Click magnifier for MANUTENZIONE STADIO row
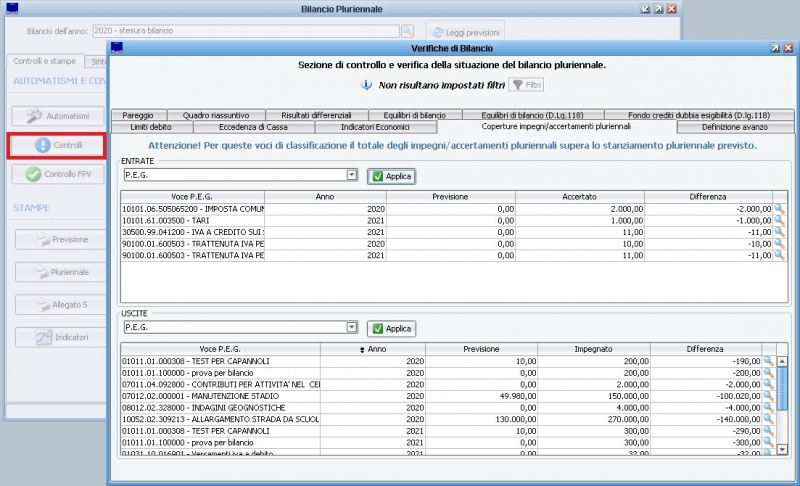 pyautogui.click(x=769, y=396)
